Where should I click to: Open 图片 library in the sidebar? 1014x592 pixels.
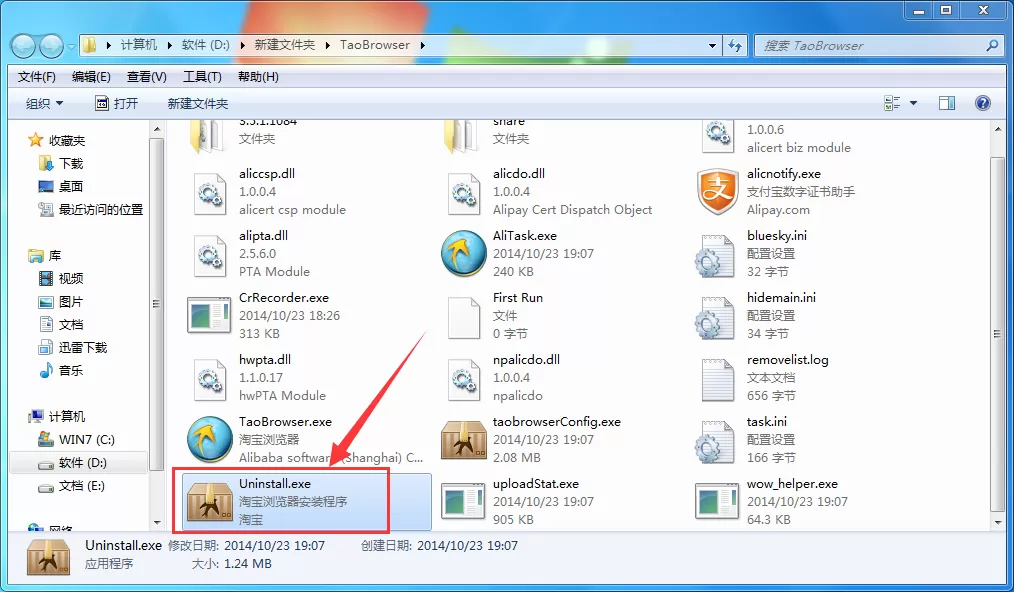pos(71,301)
